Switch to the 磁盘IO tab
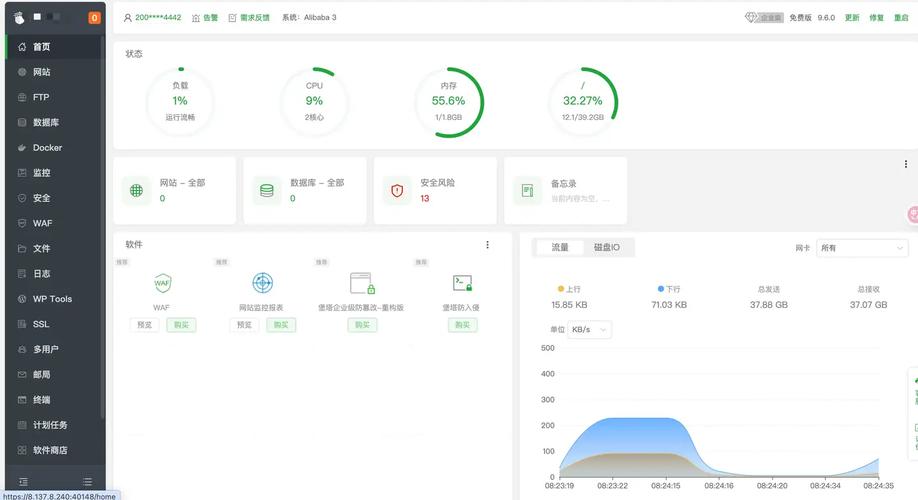918x500 pixels. pos(607,248)
